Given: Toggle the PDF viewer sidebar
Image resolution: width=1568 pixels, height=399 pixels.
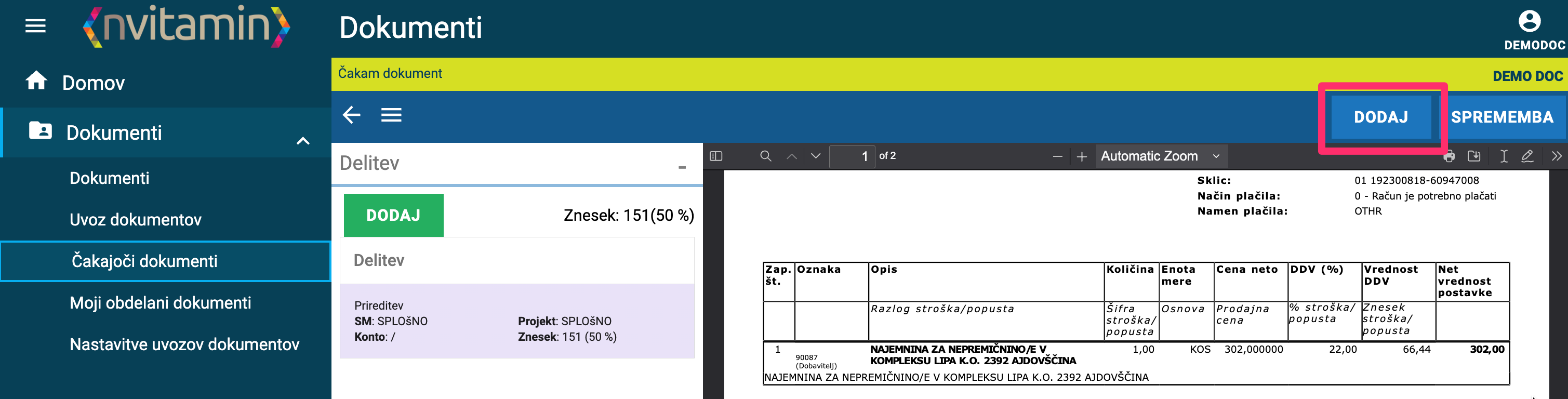Looking at the screenshot, I should tap(716, 156).
